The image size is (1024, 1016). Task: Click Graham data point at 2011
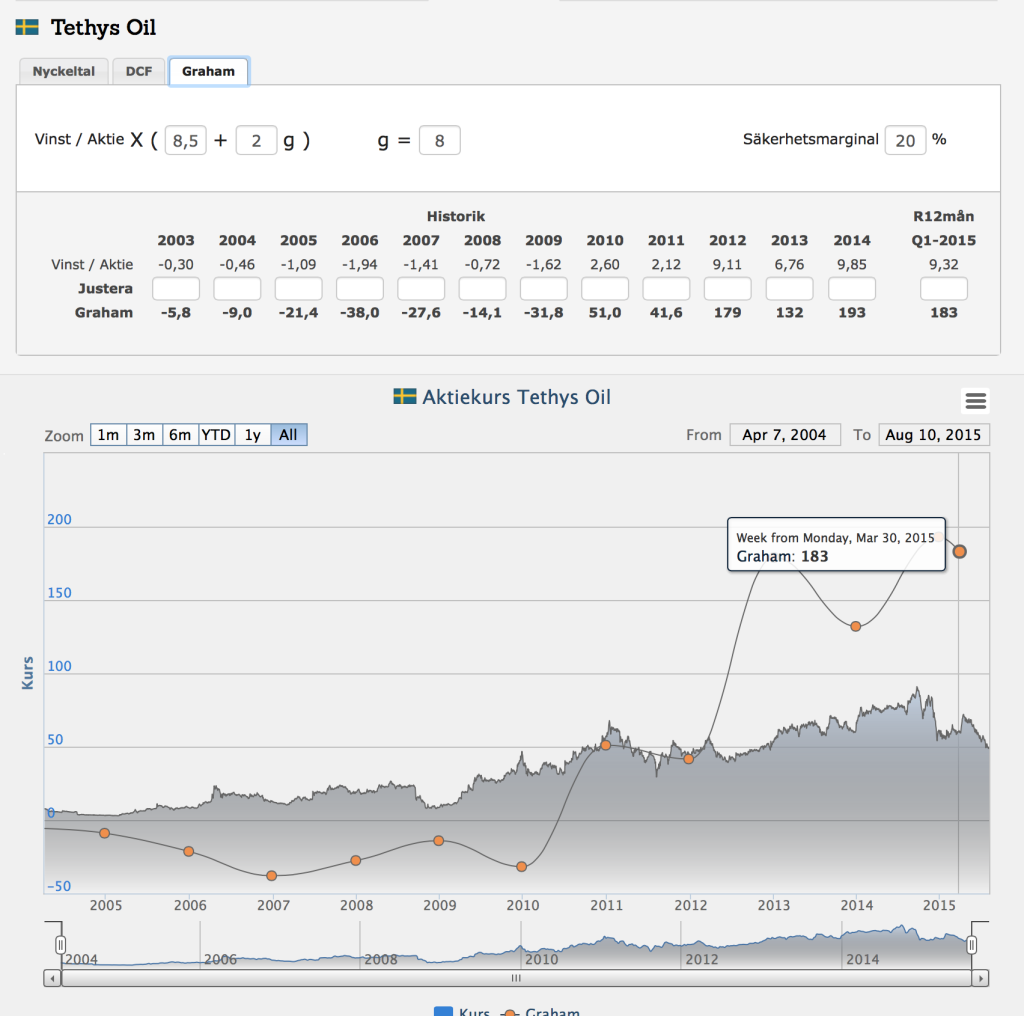(x=605, y=745)
